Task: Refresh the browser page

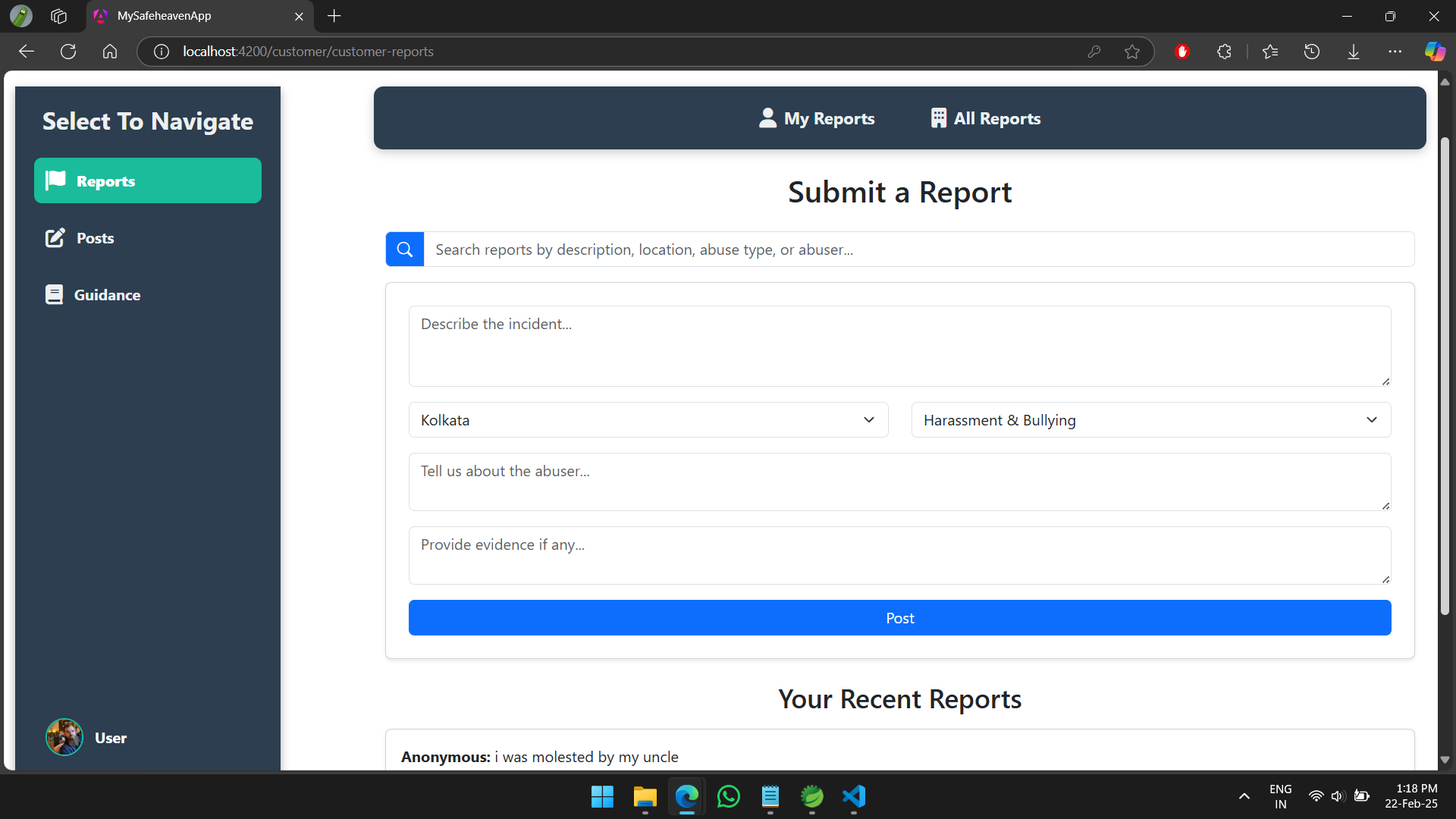Action: [x=68, y=52]
